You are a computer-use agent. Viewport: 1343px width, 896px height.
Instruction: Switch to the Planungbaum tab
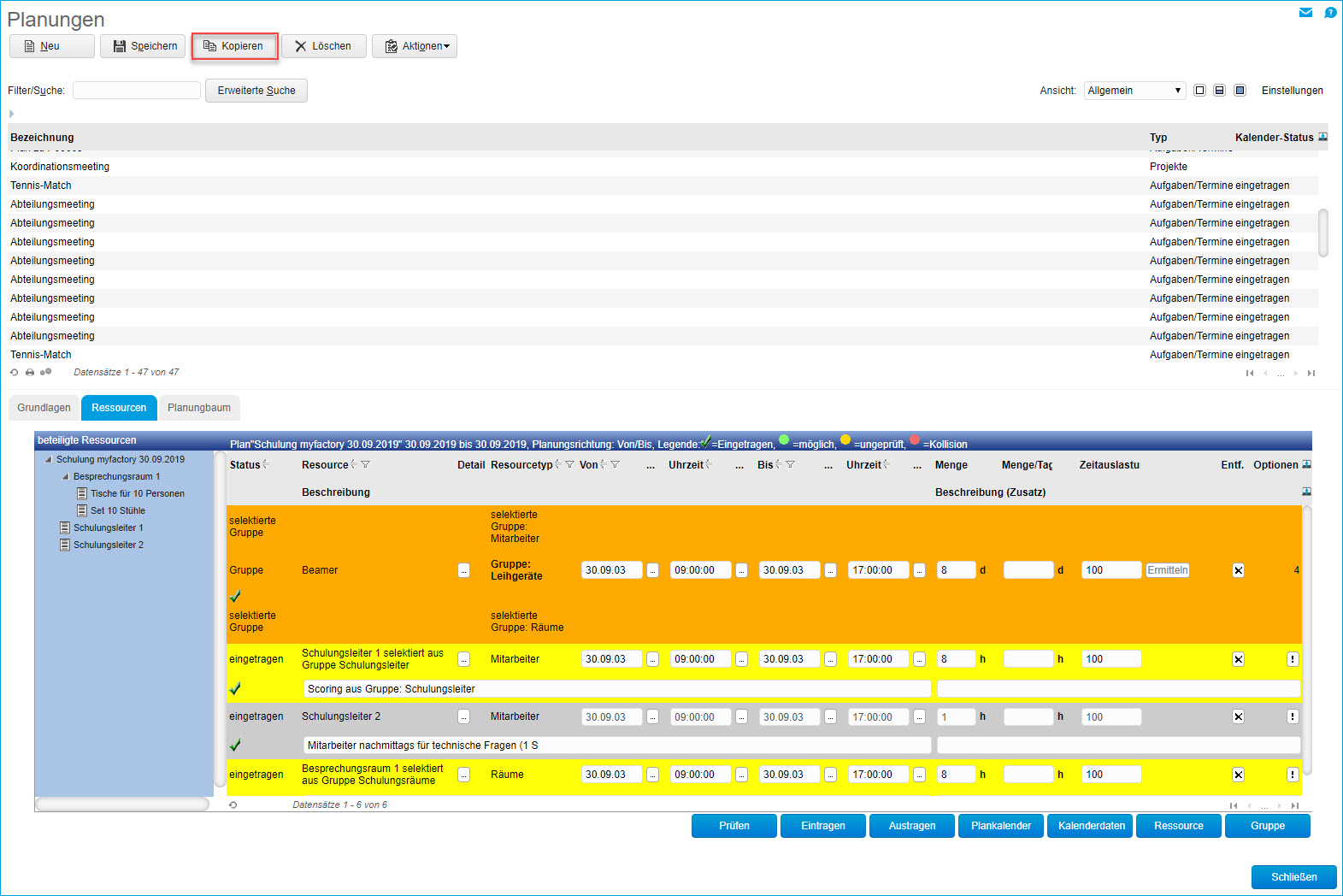pyautogui.click(x=198, y=408)
